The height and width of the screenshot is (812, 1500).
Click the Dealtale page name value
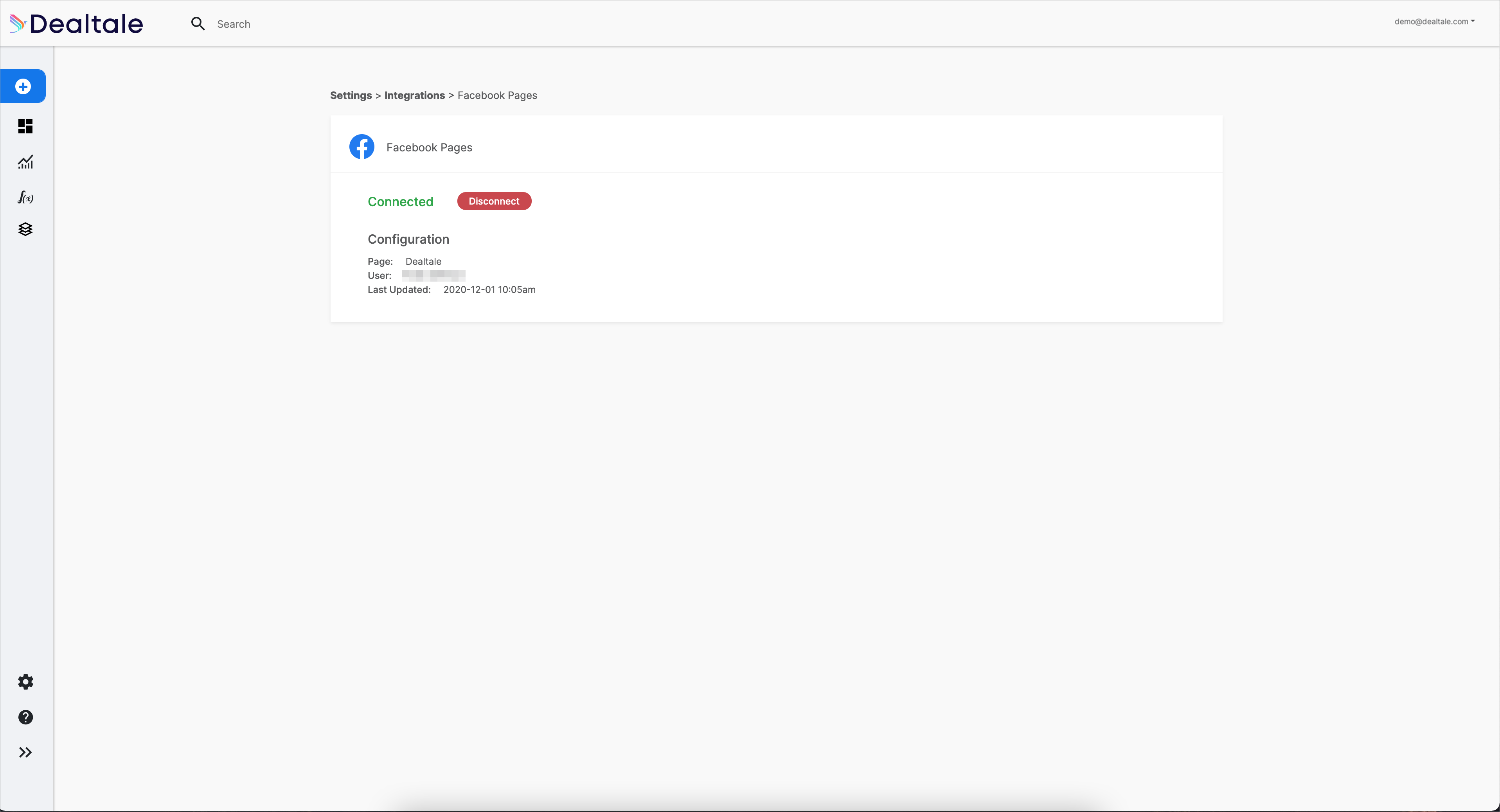[x=423, y=261]
